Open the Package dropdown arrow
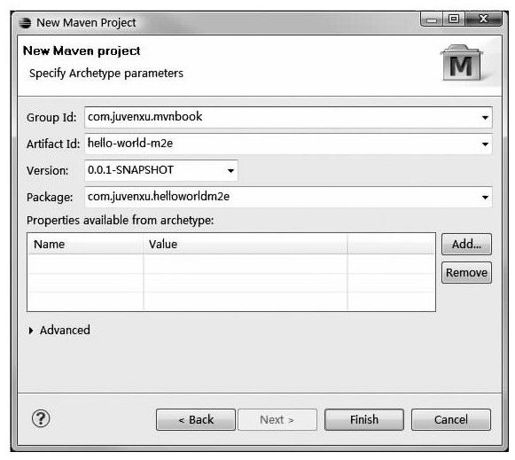 tap(485, 197)
